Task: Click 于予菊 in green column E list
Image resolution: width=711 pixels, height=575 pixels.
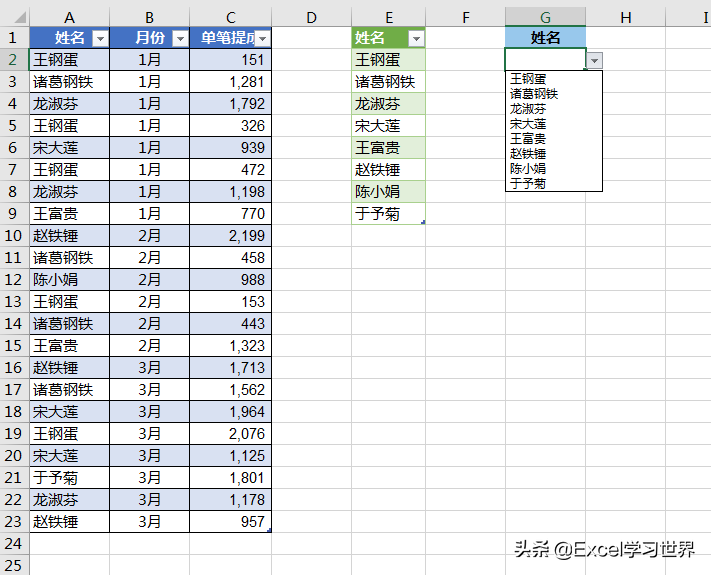Action: [388, 214]
